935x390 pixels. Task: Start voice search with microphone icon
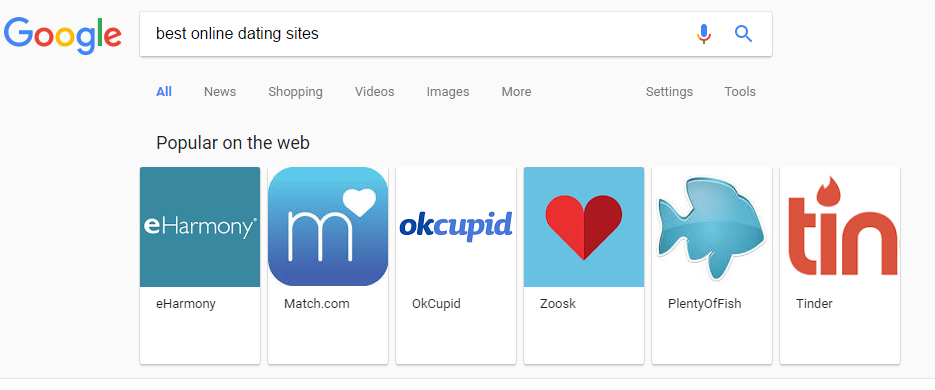pos(704,34)
